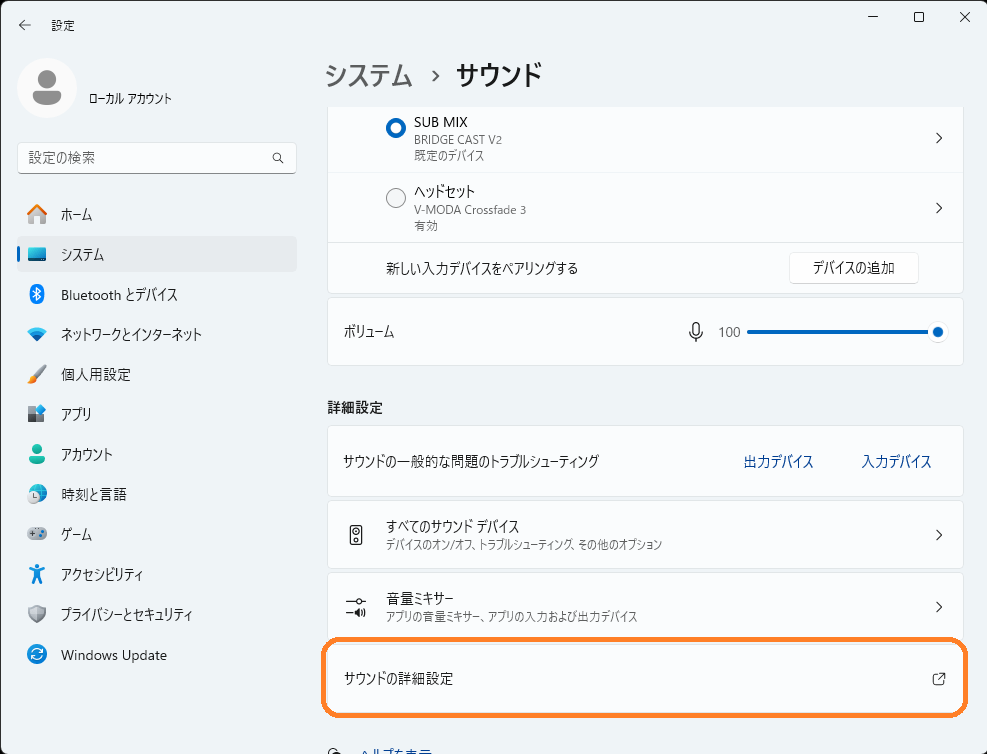Click the 音量ミキサー slider icon

pyautogui.click(x=356, y=607)
